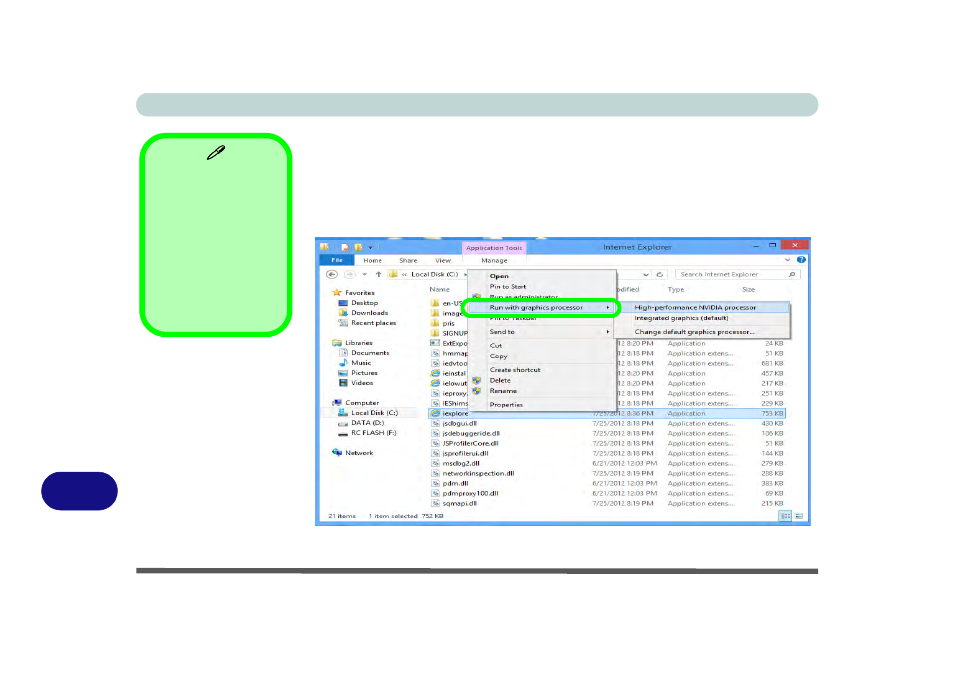
Task: Select Videos library in navigation pane
Action: click(362, 383)
